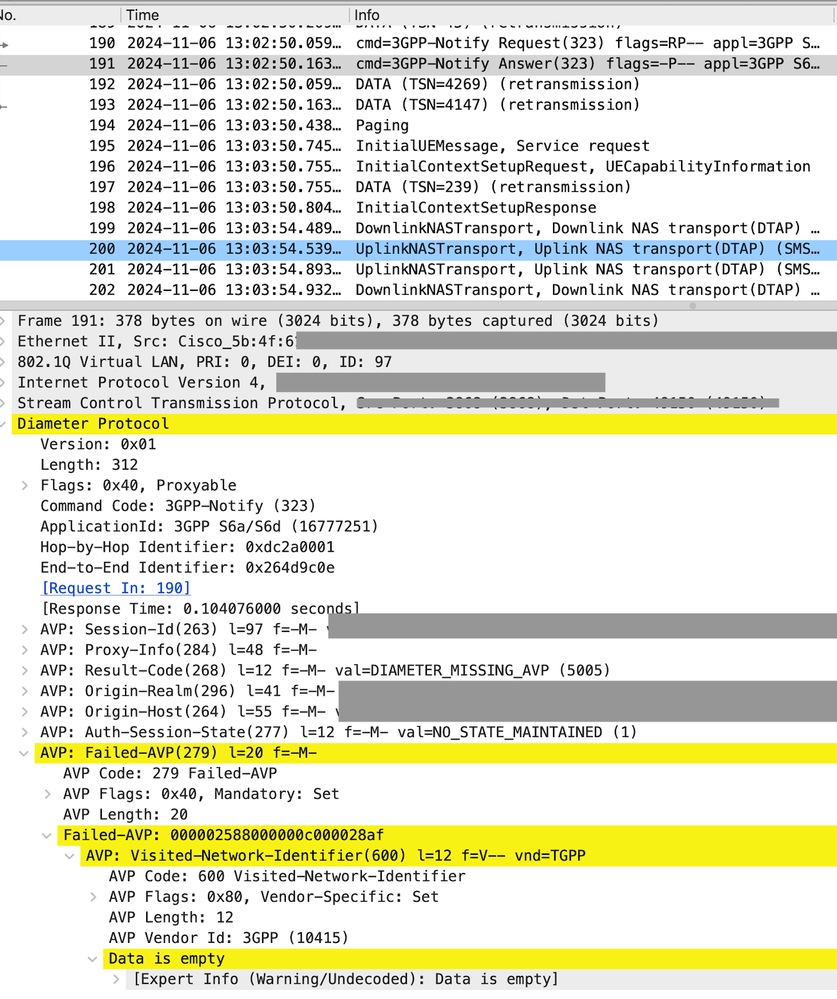Select highlighted packet 200 UplinkNASTransport

[x=418, y=249]
